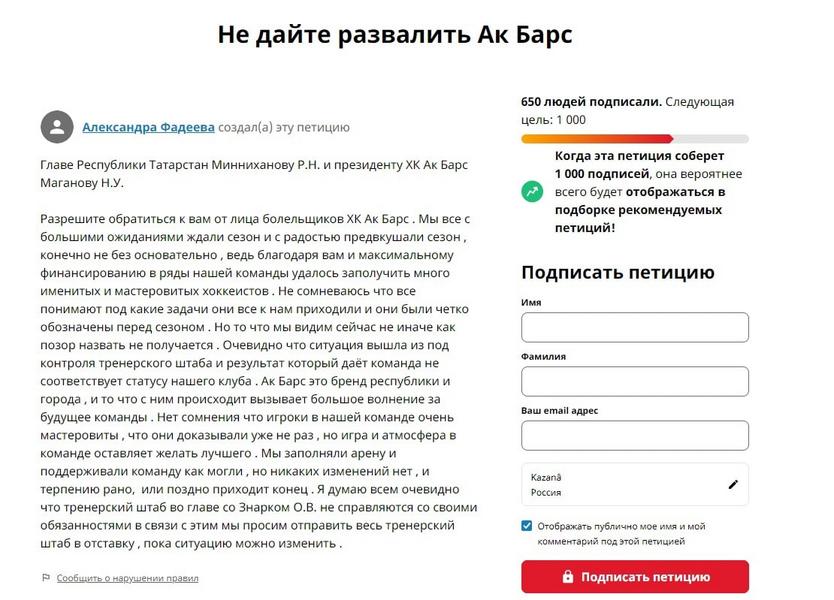Viewport: 834px width, 600px height.
Task: Uncheck 'Отображать публично мое имя' checkbox
Action: pyautogui.click(x=524, y=525)
